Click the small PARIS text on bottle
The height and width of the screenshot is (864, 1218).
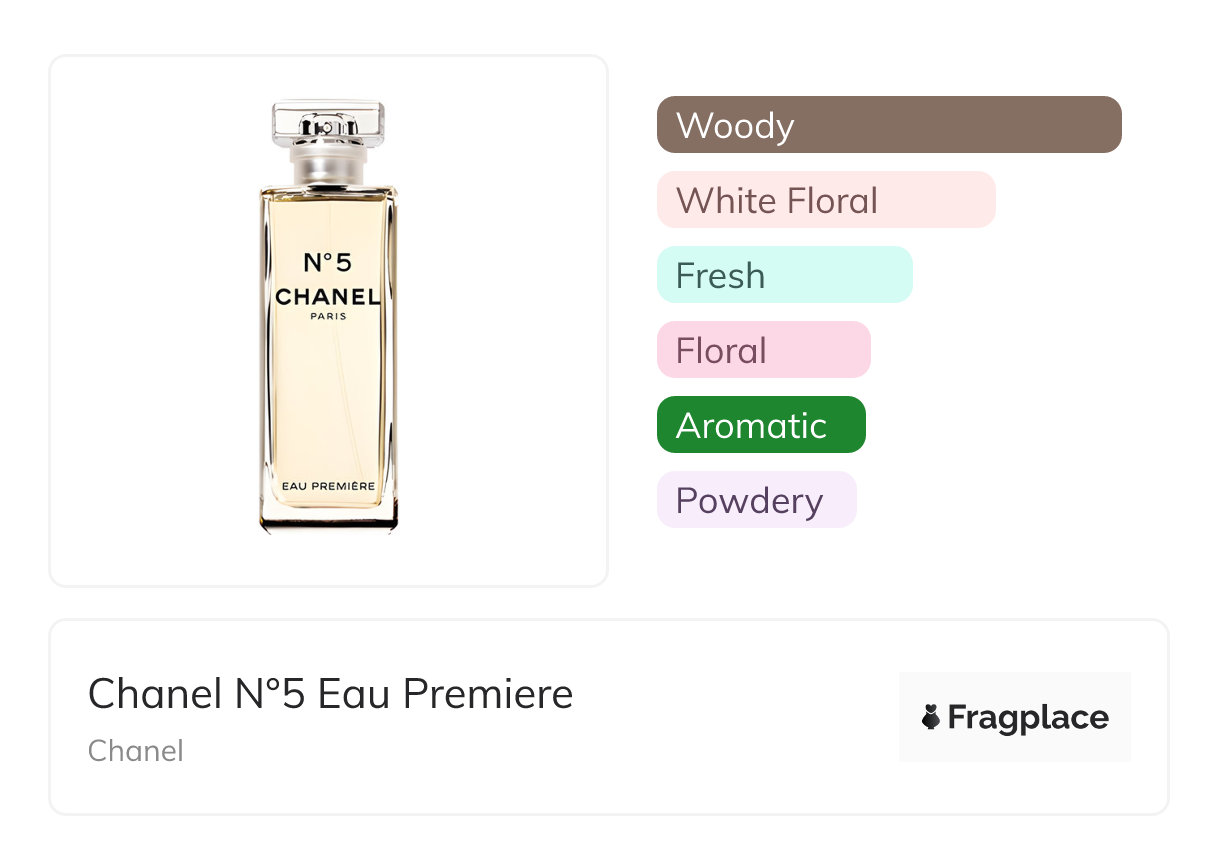(327, 317)
